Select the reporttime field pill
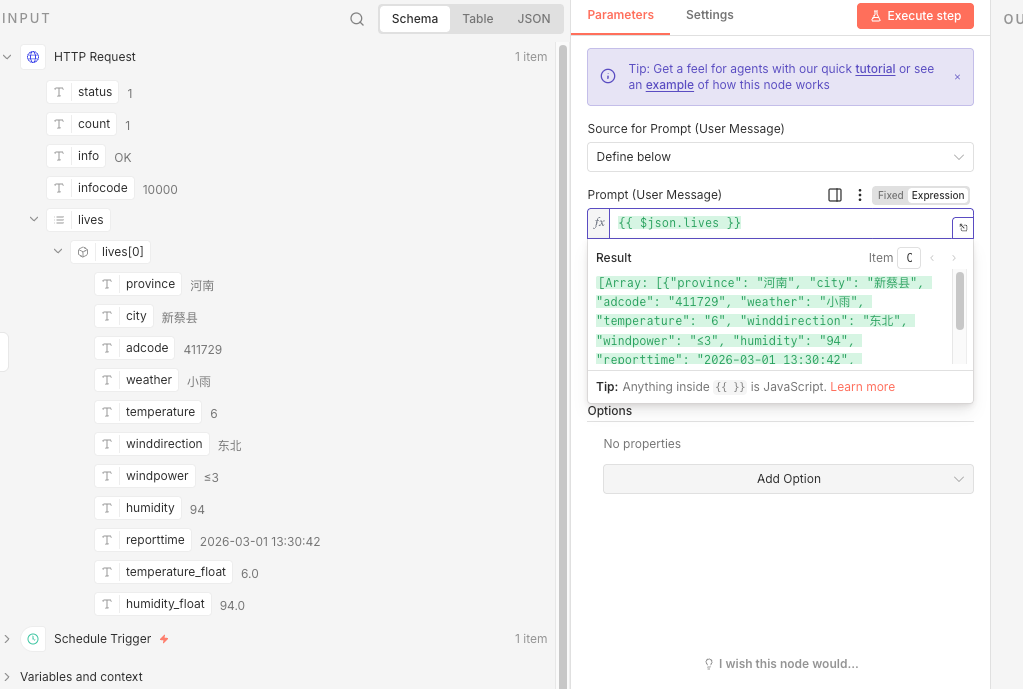The image size is (1023, 689). coord(143,540)
